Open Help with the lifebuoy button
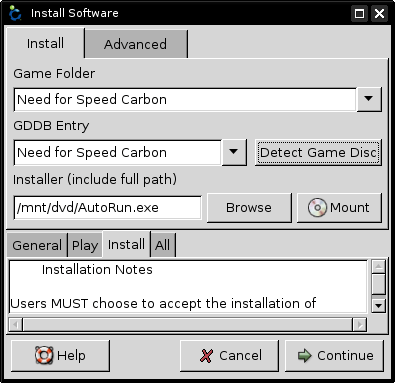 60,356
